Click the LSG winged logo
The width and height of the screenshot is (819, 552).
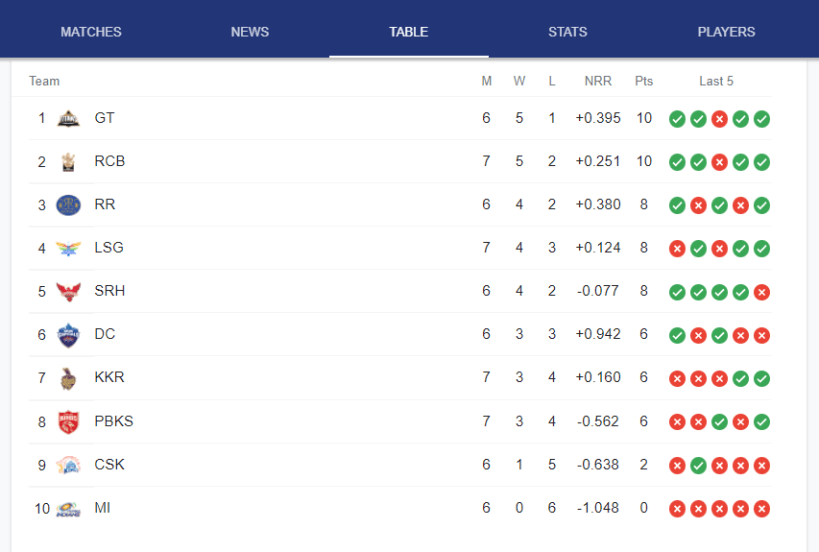68,249
